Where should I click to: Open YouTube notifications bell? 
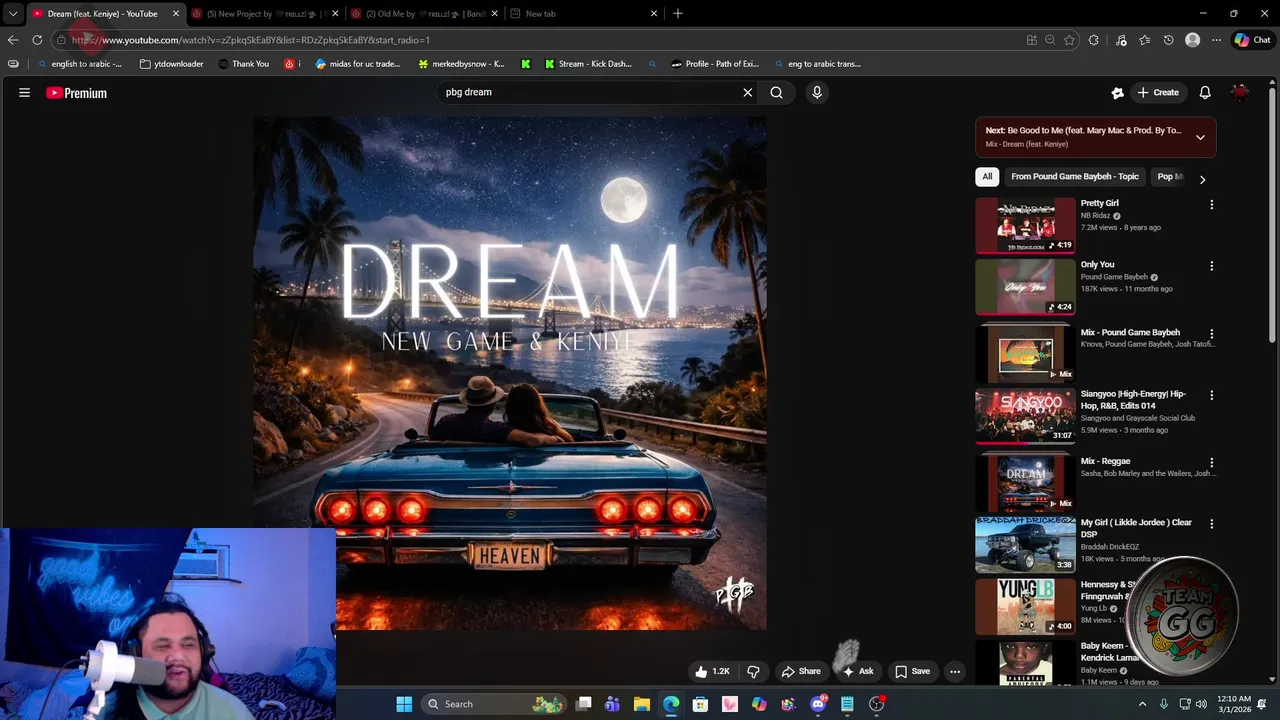tap(1205, 92)
